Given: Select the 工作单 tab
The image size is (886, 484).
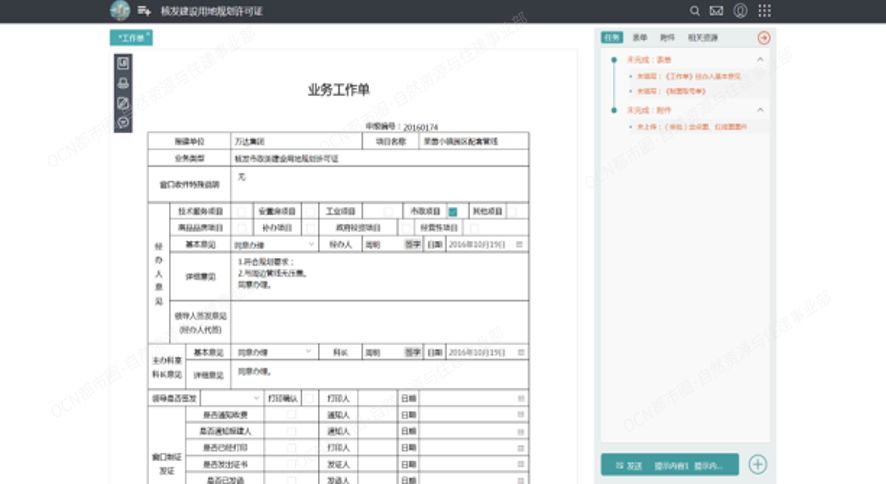Looking at the screenshot, I should click(131, 38).
